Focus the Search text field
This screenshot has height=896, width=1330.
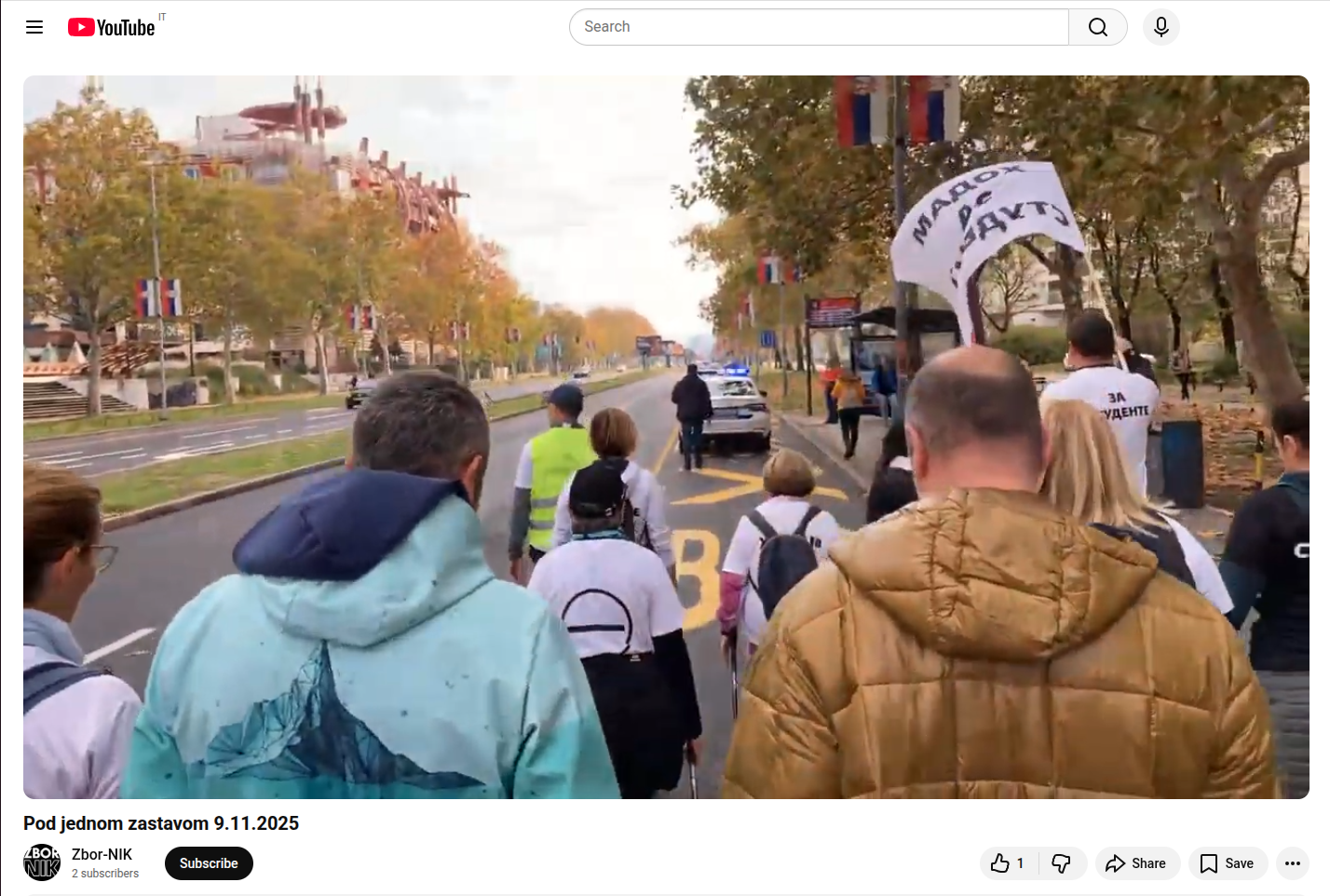point(820,27)
